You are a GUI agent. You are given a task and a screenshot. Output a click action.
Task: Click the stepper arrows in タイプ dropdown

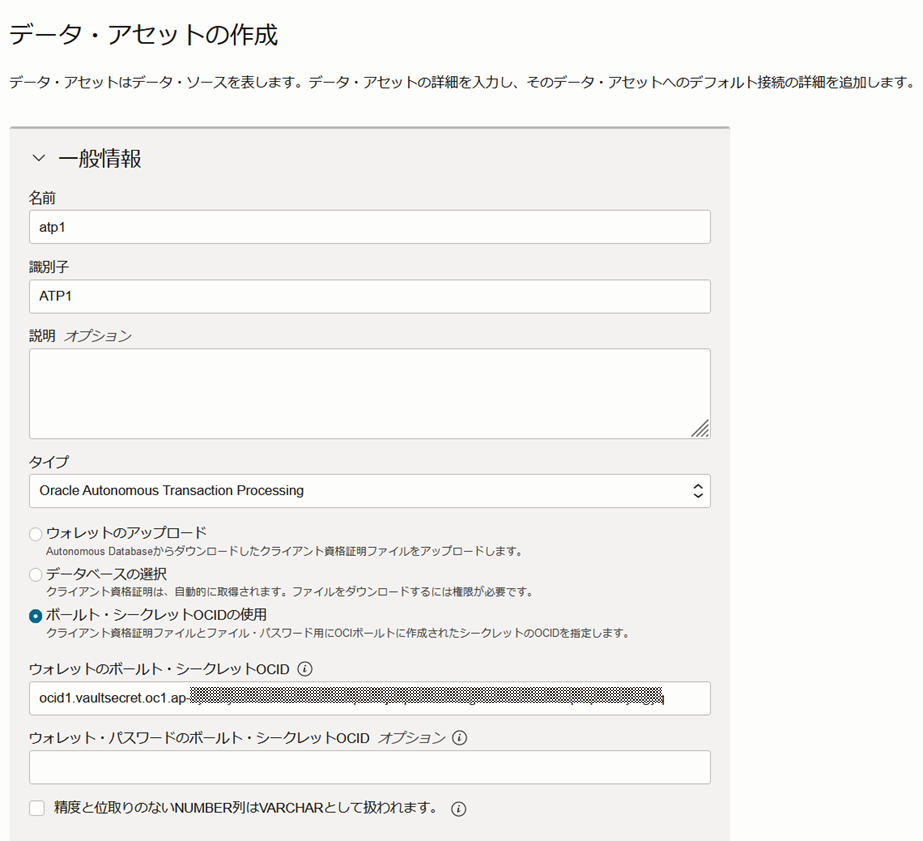[698, 491]
